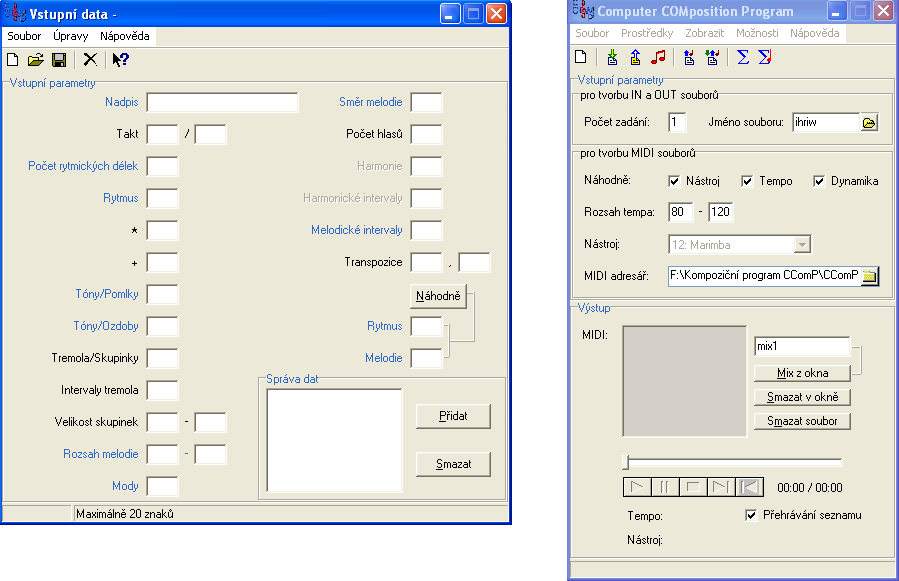Click the context help arrow-question icon

pyautogui.click(x=120, y=60)
